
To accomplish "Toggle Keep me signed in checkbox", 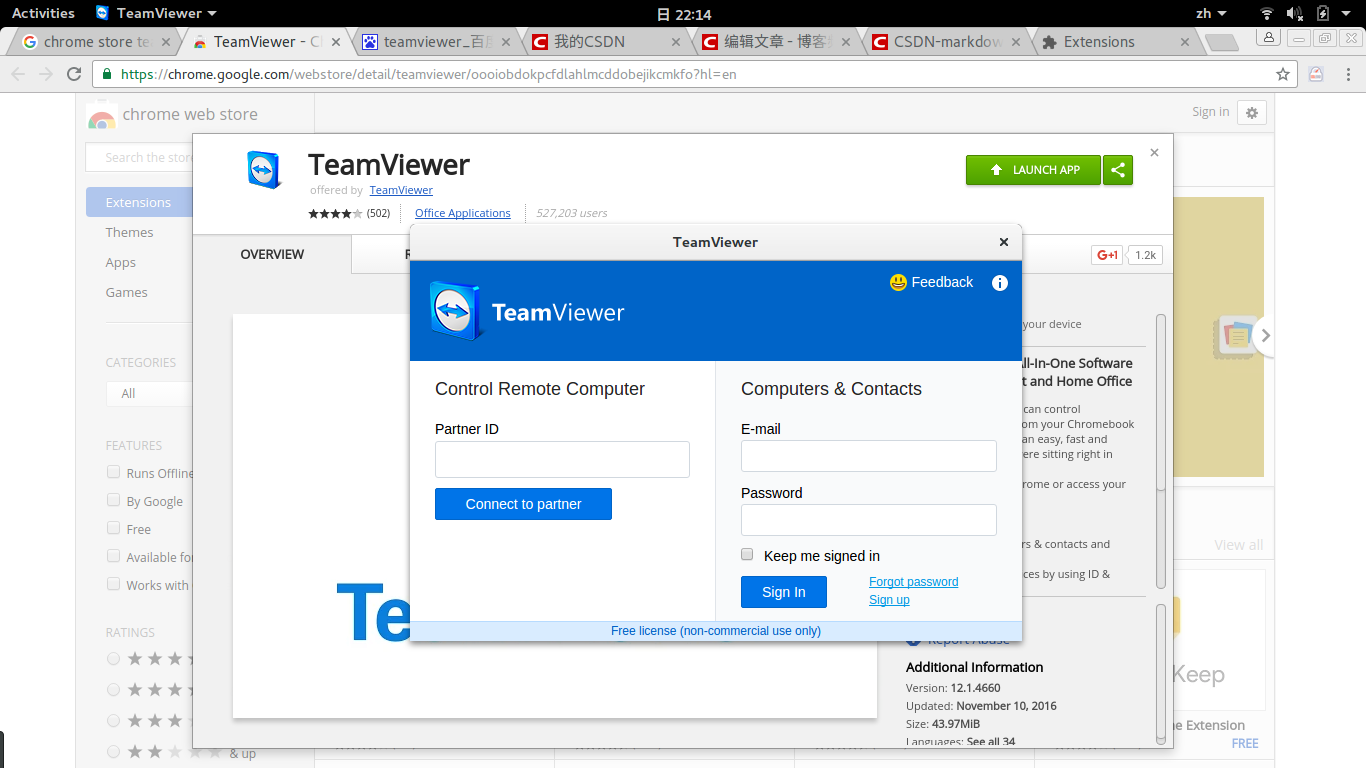I will [x=747, y=554].
